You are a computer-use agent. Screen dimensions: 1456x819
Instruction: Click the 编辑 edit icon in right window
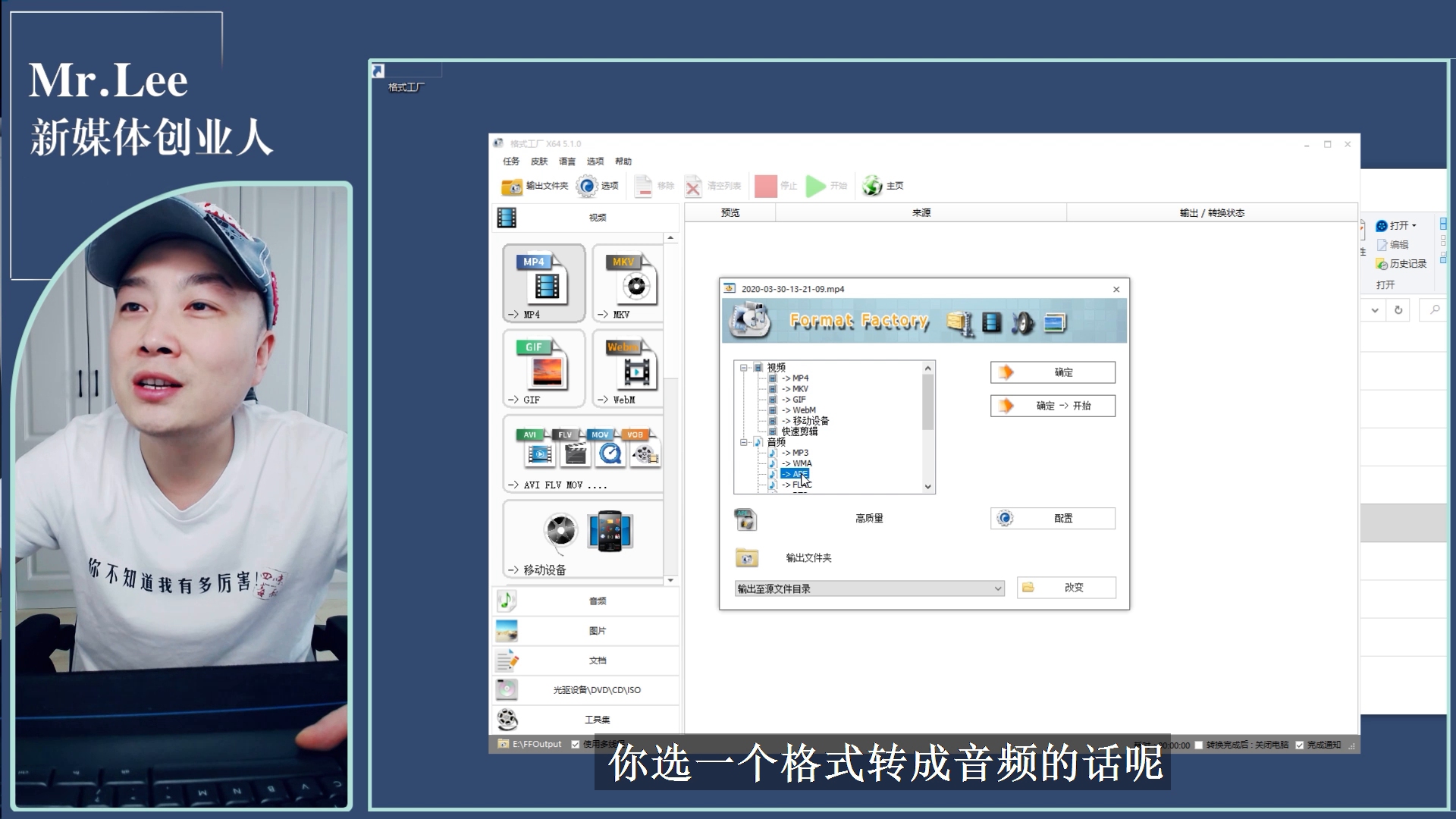(1382, 245)
